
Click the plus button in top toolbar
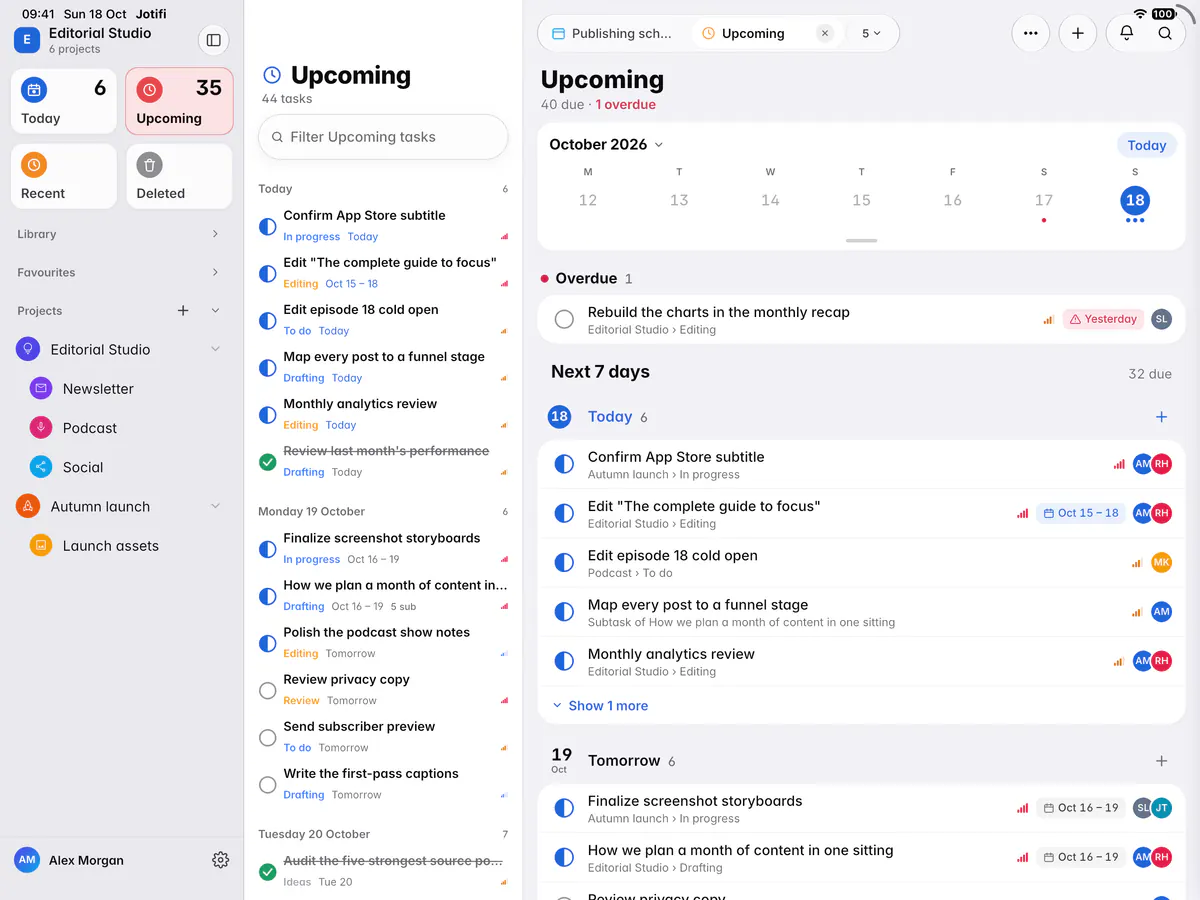pos(1078,33)
